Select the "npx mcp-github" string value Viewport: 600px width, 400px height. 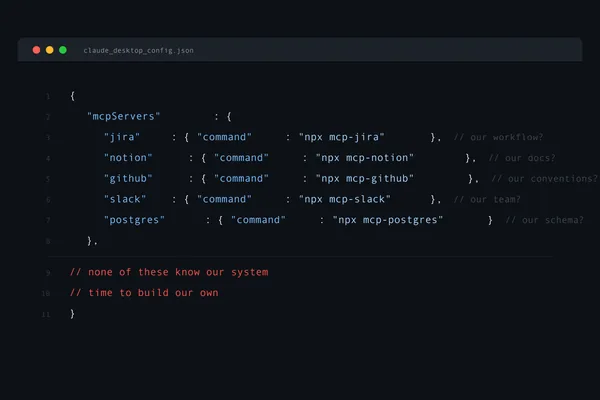[365, 178]
